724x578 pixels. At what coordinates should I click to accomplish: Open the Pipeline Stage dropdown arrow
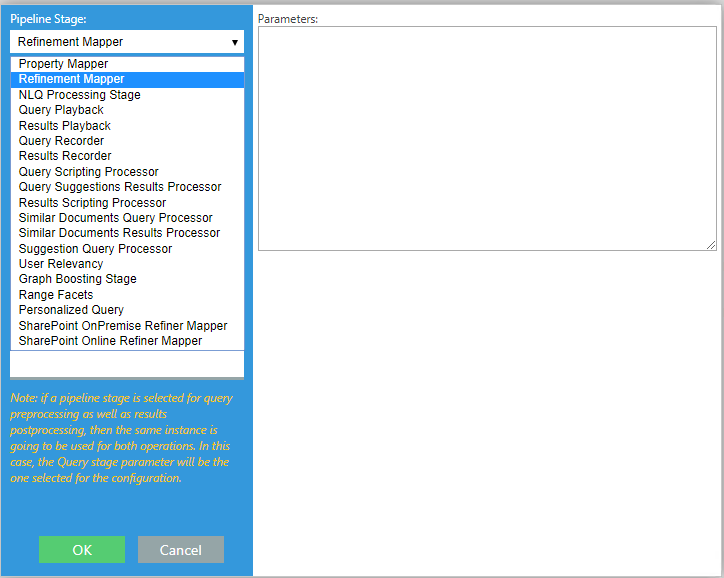[235, 42]
